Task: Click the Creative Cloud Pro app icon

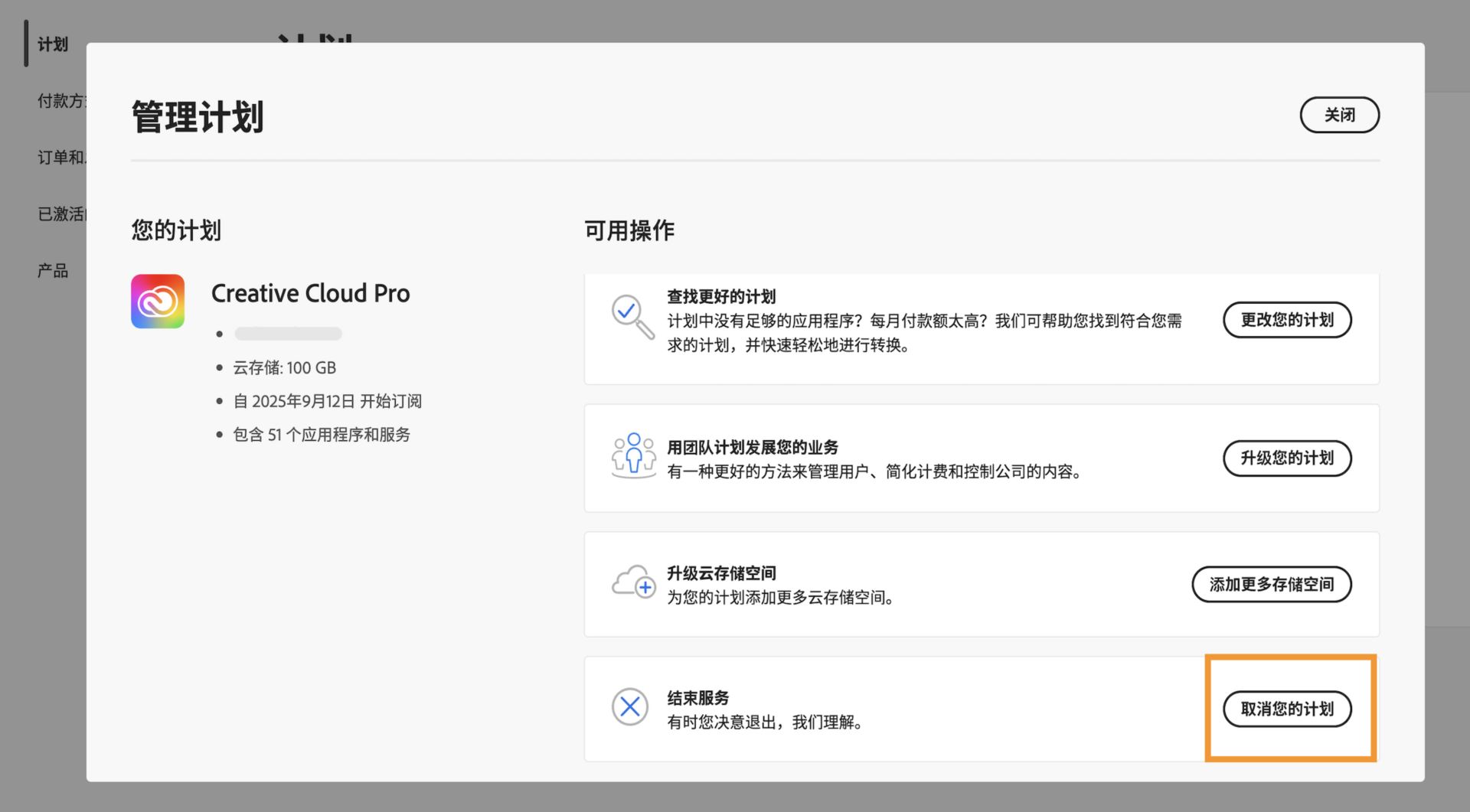Action: point(157,301)
